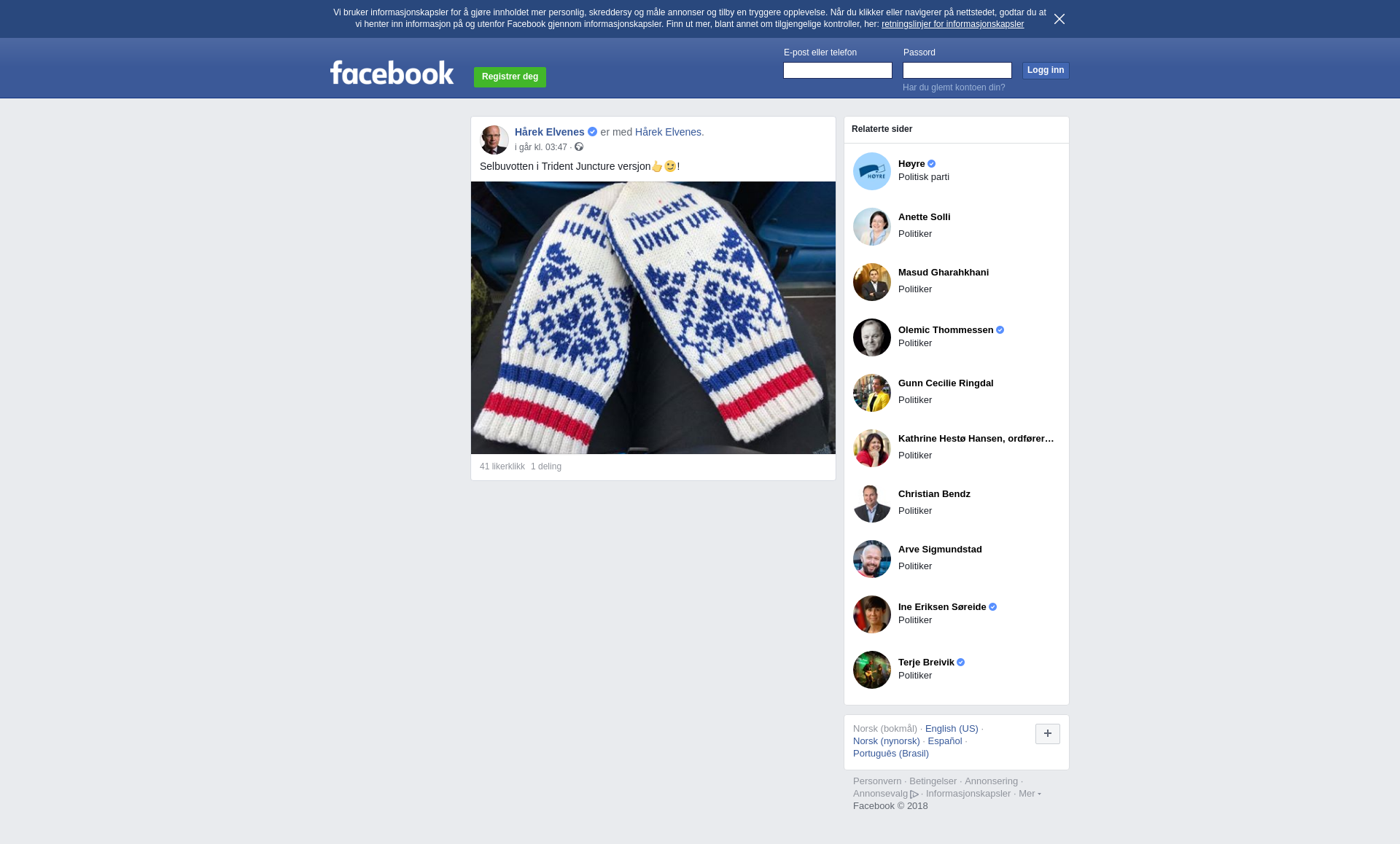Focus the Passord input field
This screenshot has width=1400, height=844.
click(957, 70)
